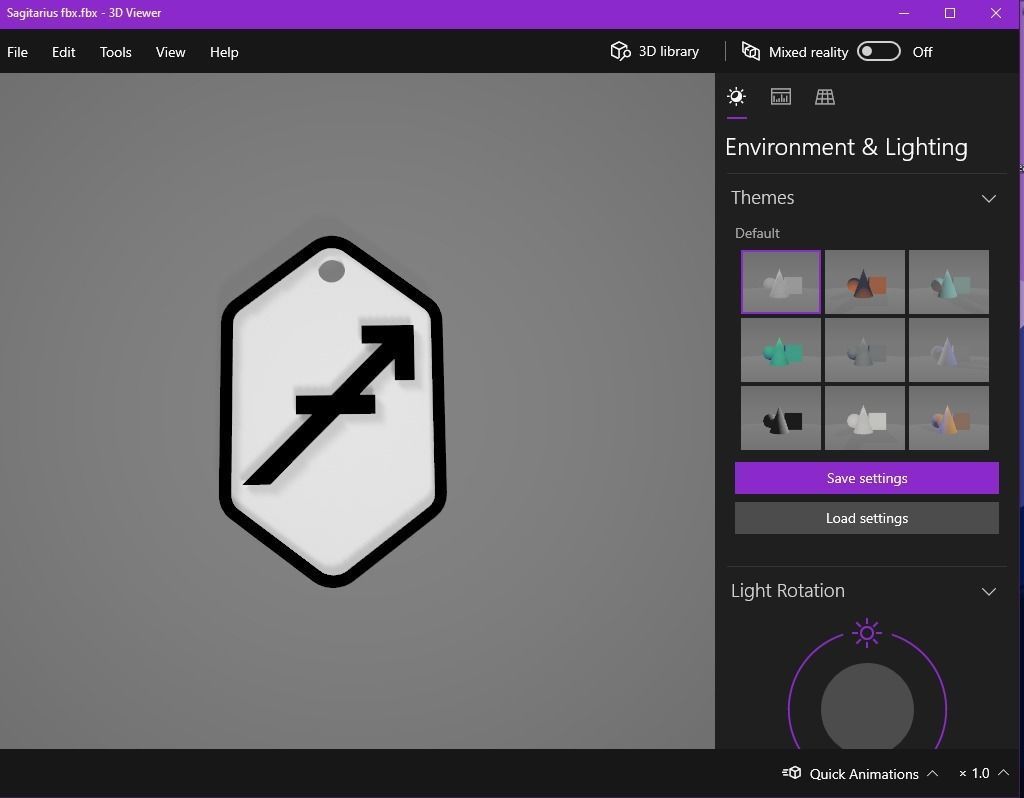Image resolution: width=1024 pixels, height=798 pixels.
Task: Click the Quick Animations cube icon
Action: [792, 773]
